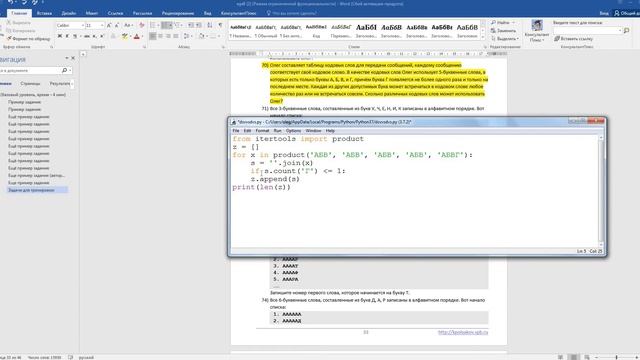Clear all formatting icon in Font group
Viewport: 640px width, 360px height.
click(142, 25)
